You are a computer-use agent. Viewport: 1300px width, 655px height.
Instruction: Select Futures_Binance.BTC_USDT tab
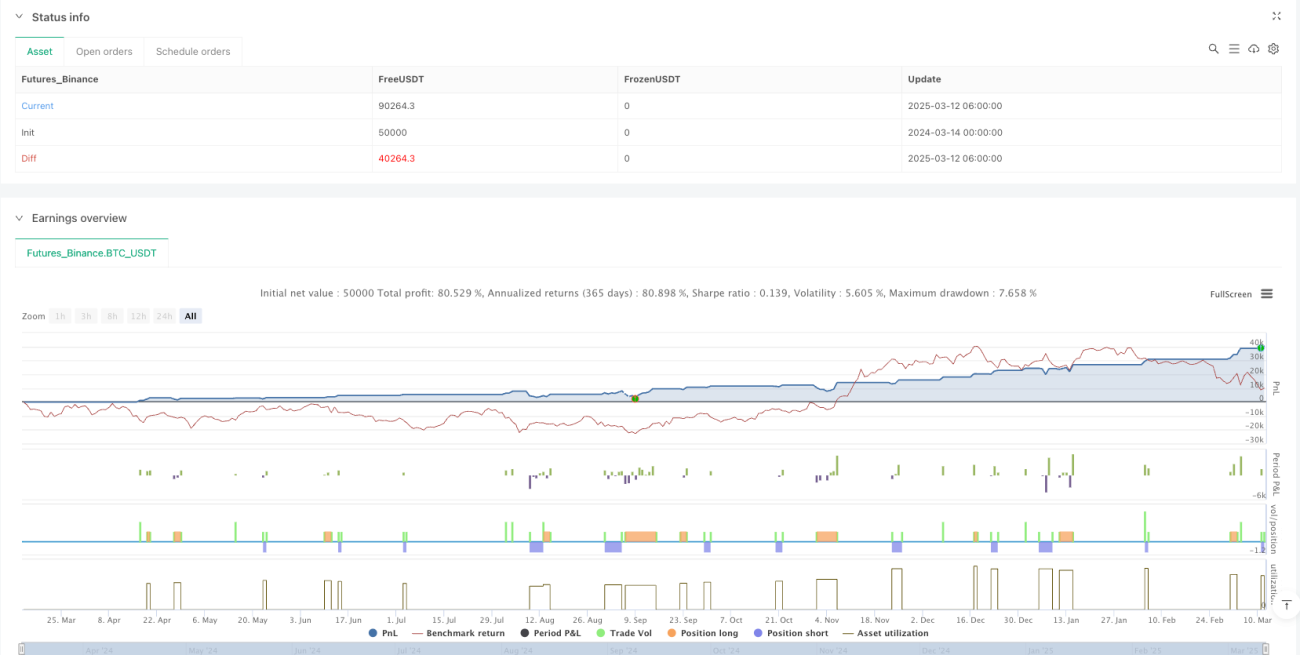[x=92, y=253]
